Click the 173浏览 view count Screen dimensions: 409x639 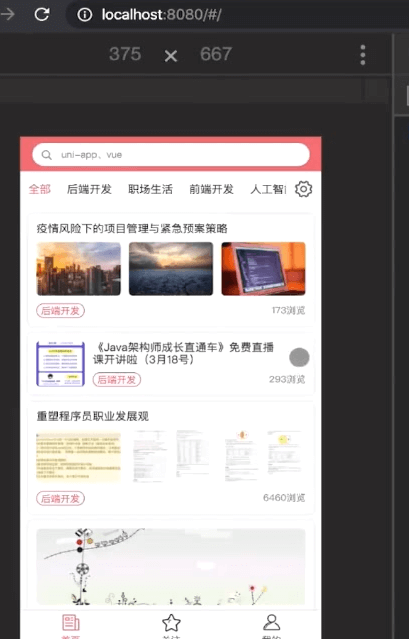point(288,311)
